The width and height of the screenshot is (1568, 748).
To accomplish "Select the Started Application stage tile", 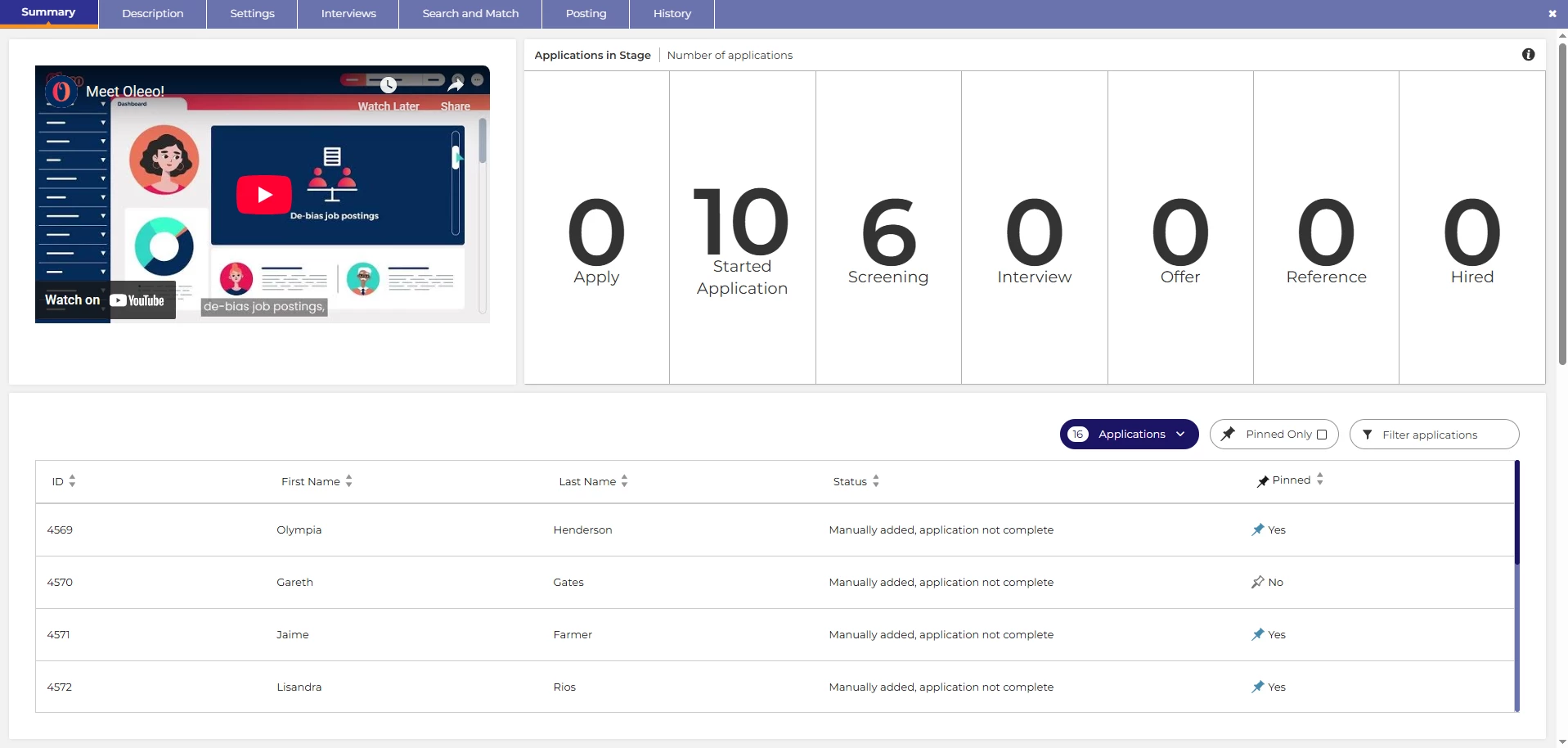I will 743,228.
